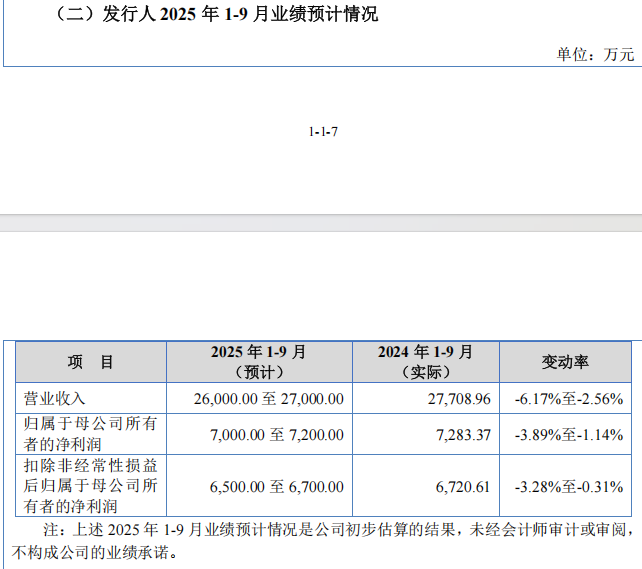
Task: Select the -6.17%至-2.56% change rate cell
Action: pos(568,398)
